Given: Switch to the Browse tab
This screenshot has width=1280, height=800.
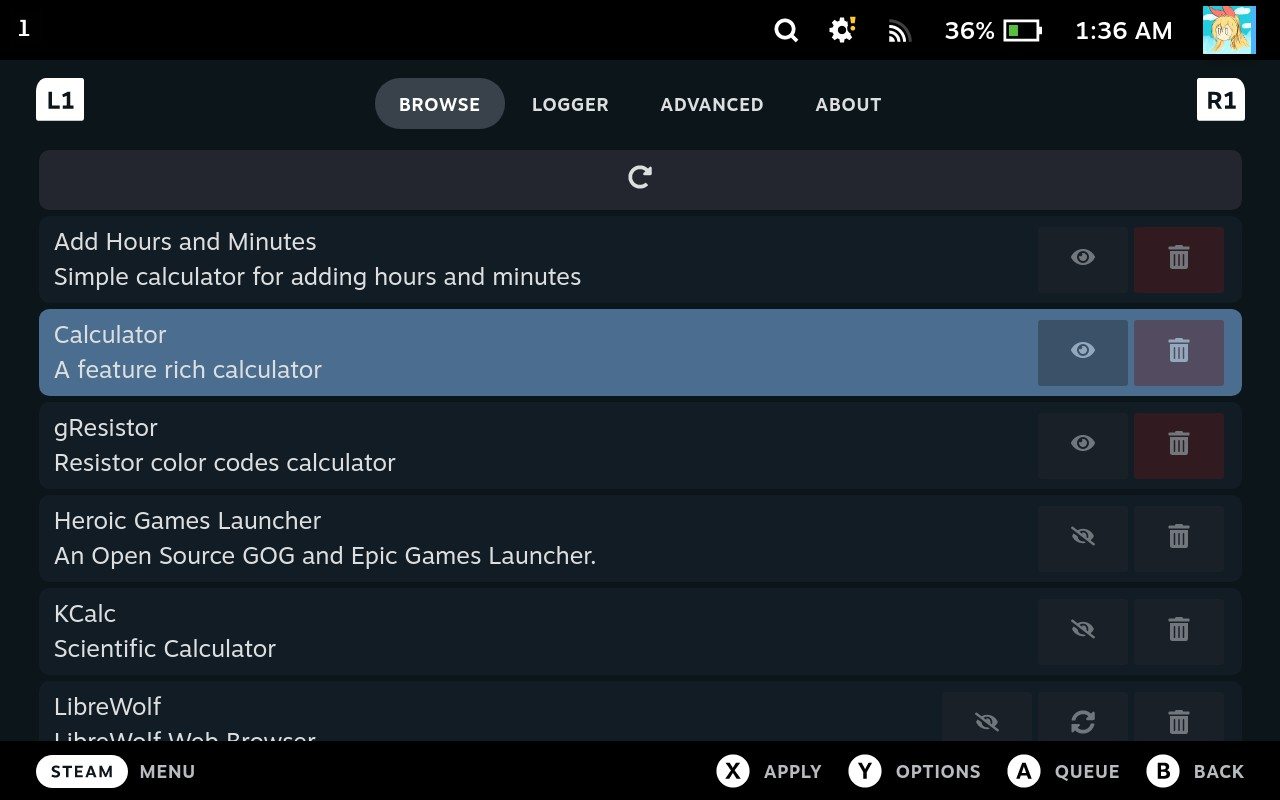Looking at the screenshot, I should 440,104.
